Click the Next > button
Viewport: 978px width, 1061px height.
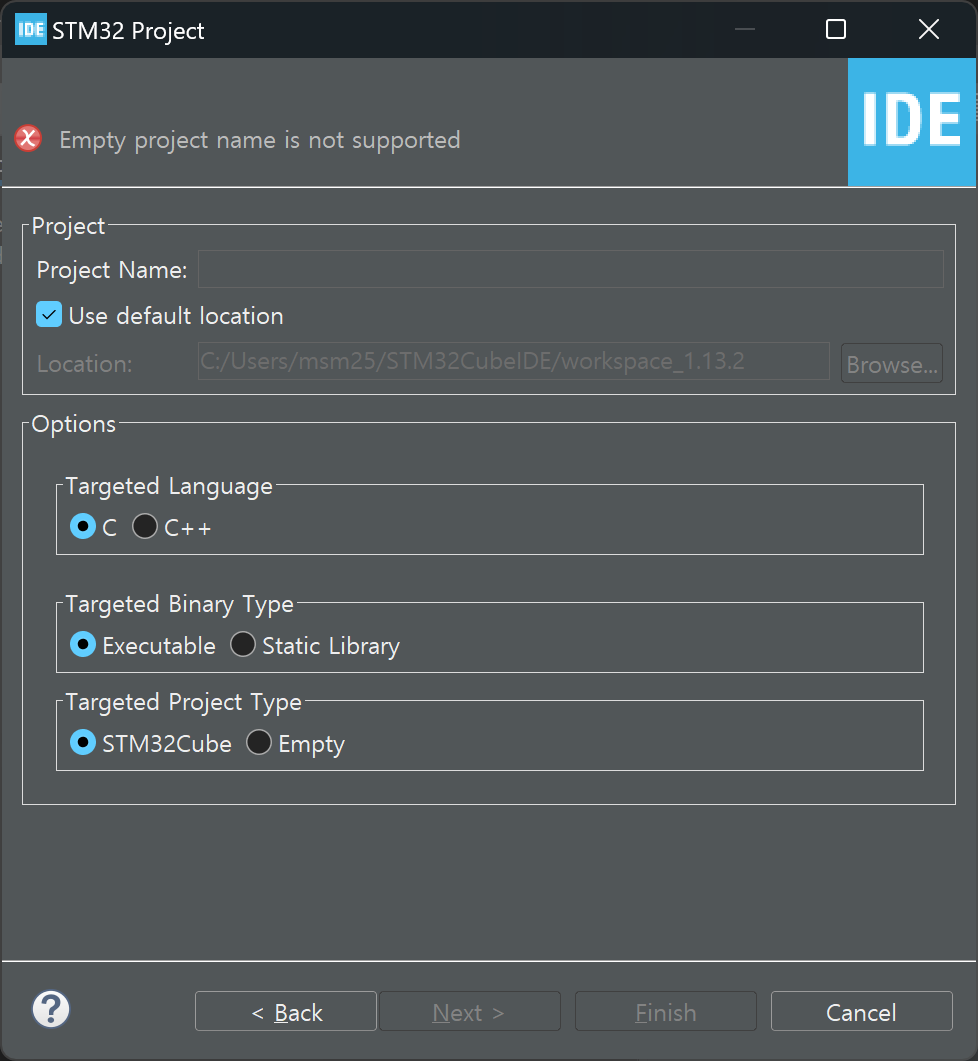point(470,1012)
